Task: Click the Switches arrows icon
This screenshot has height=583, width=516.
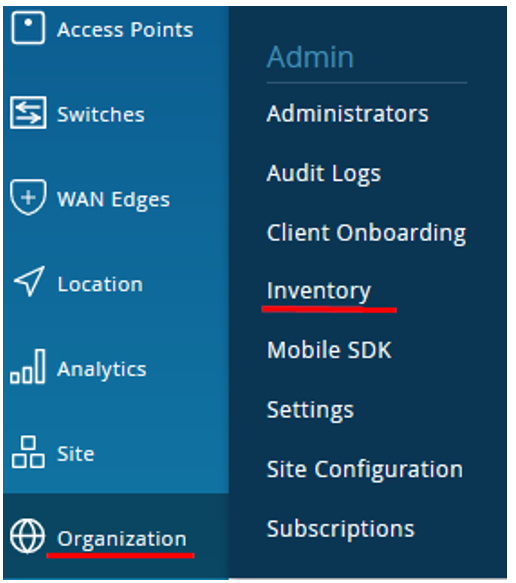Action: [x=28, y=112]
